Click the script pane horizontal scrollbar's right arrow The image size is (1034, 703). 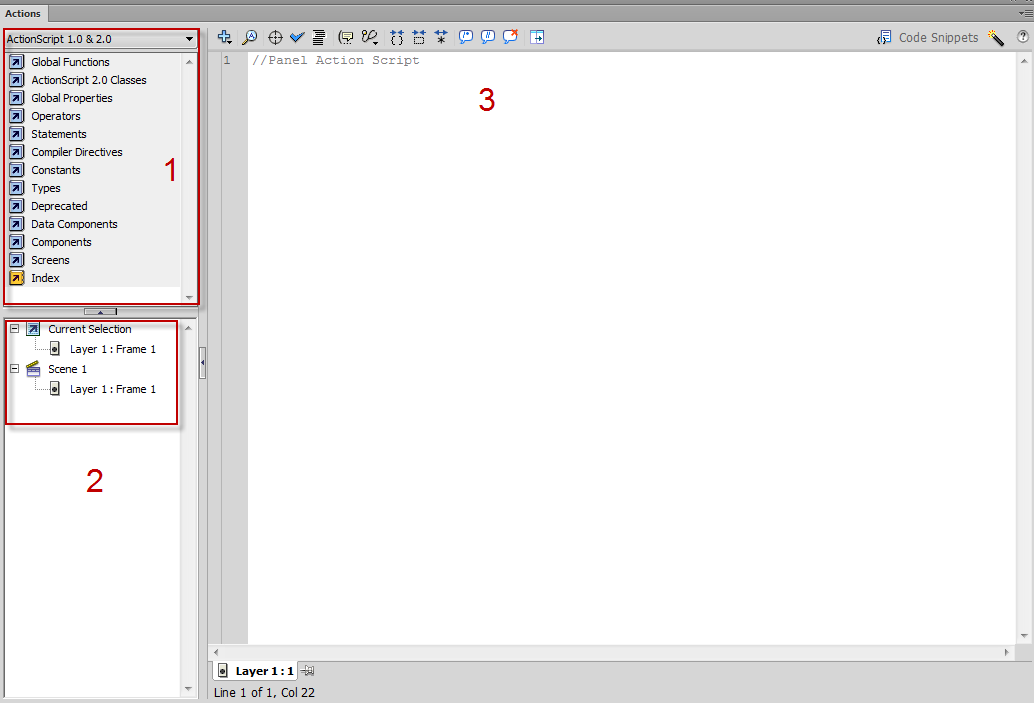(x=1006, y=652)
